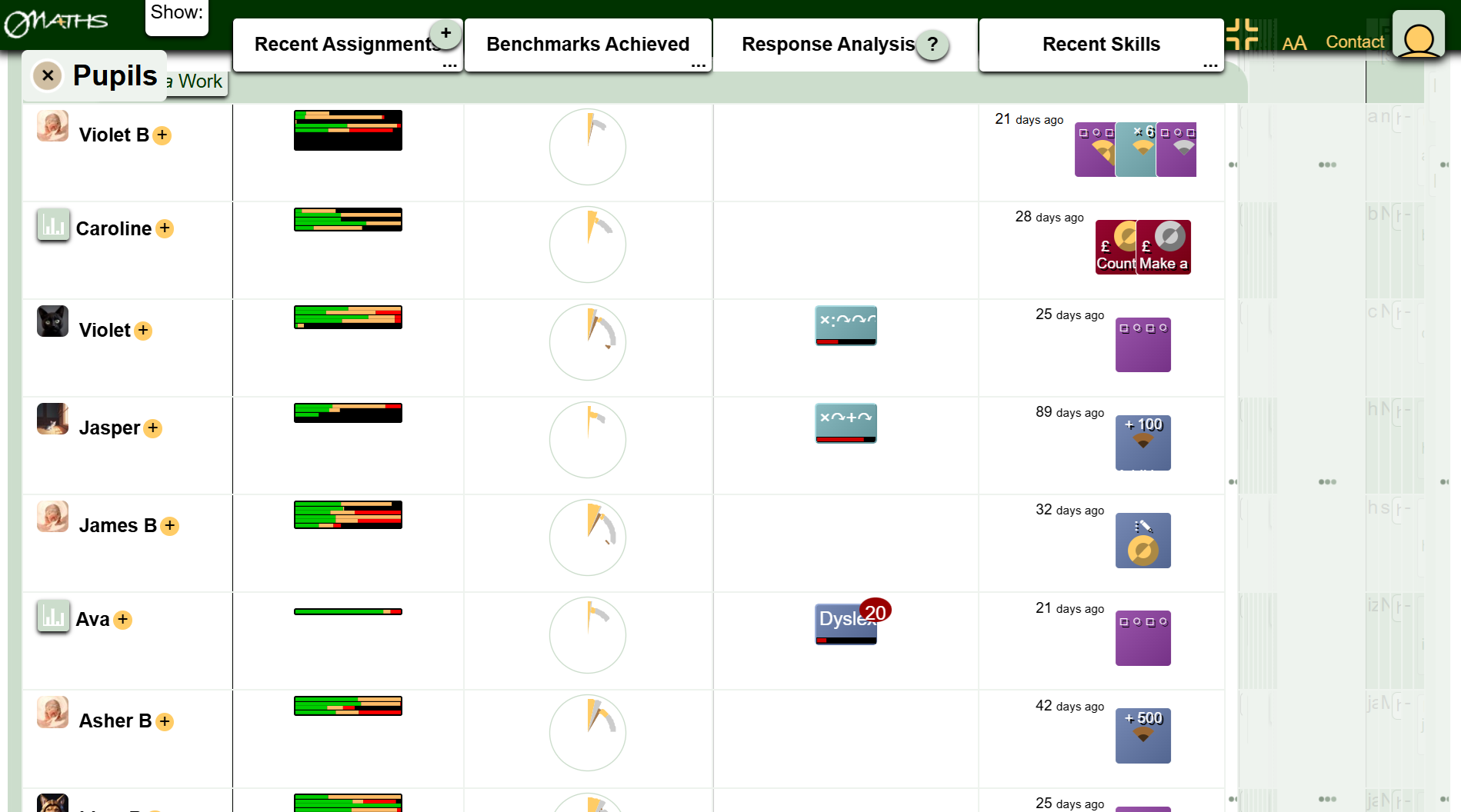Open Asher B's +500 skill tile
Screen dimensions: 1461x812
(x=1142, y=735)
